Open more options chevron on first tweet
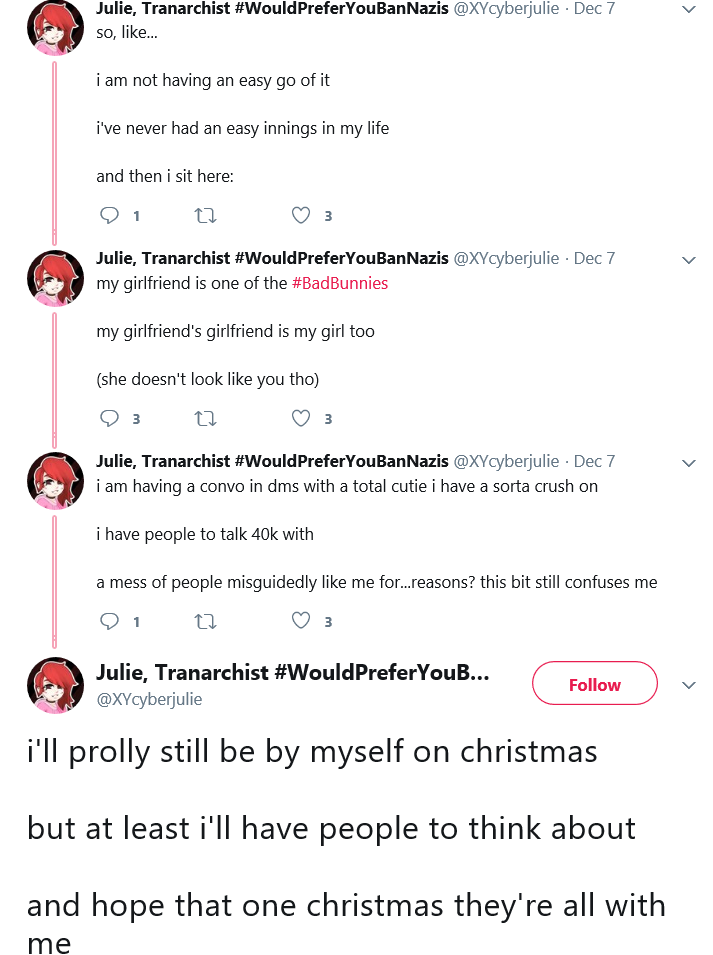The image size is (713, 955). coord(689,10)
